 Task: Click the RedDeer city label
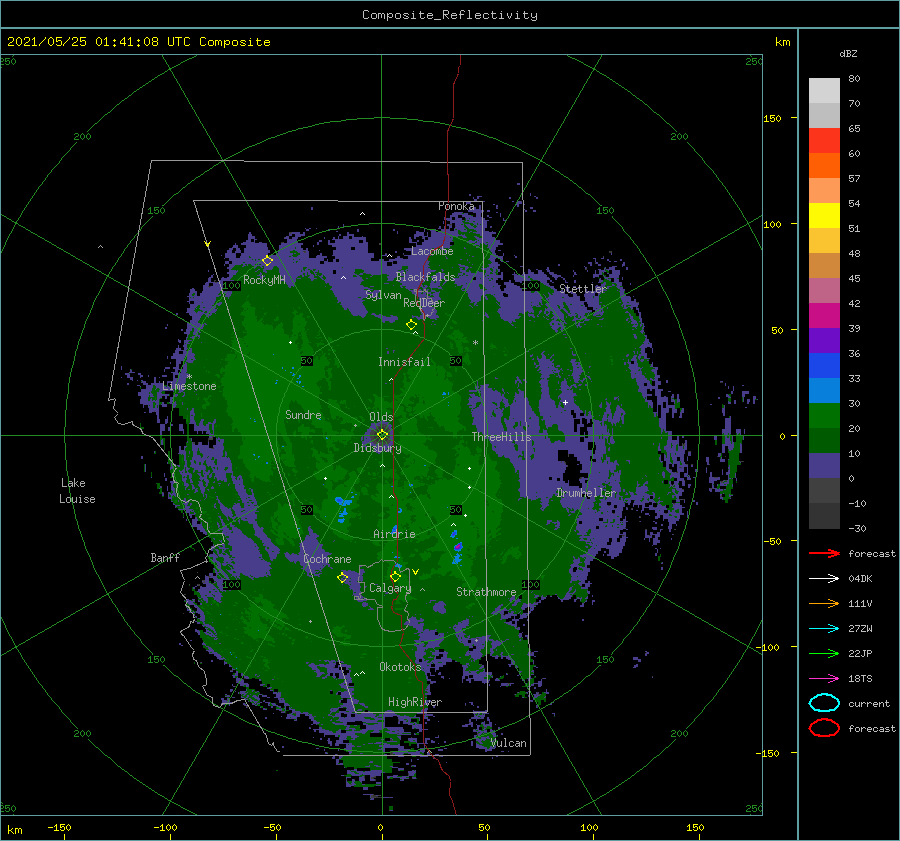(424, 303)
